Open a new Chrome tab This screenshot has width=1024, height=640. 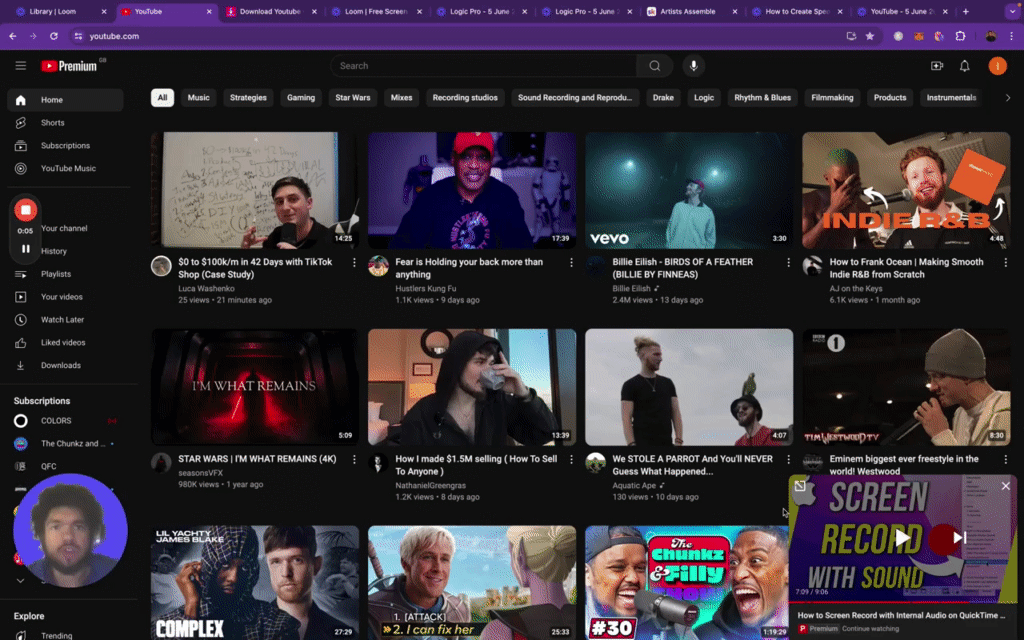tap(966, 12)
